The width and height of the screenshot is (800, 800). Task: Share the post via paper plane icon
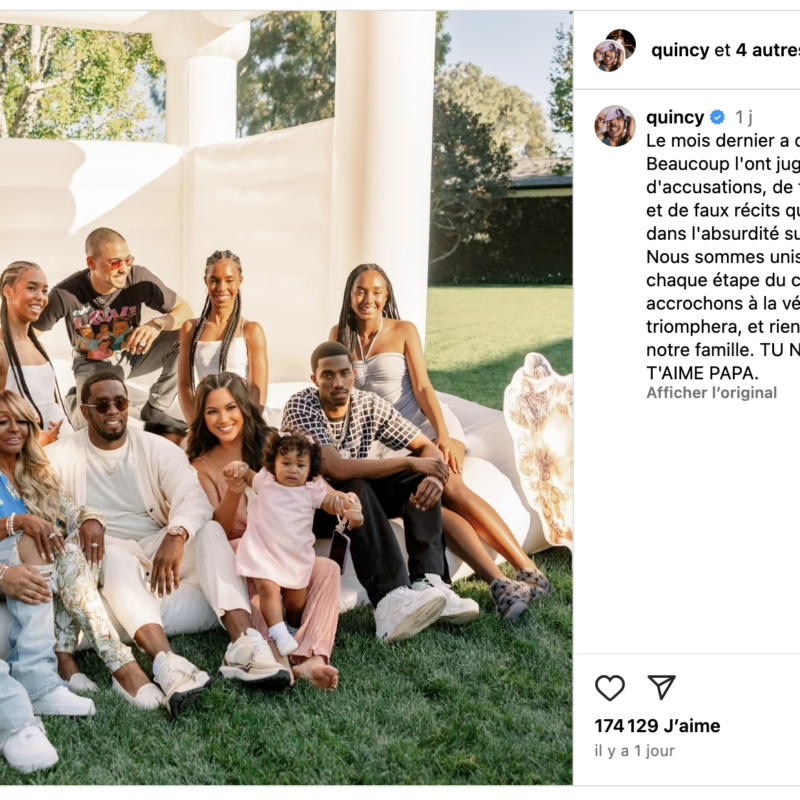point(662,687)
